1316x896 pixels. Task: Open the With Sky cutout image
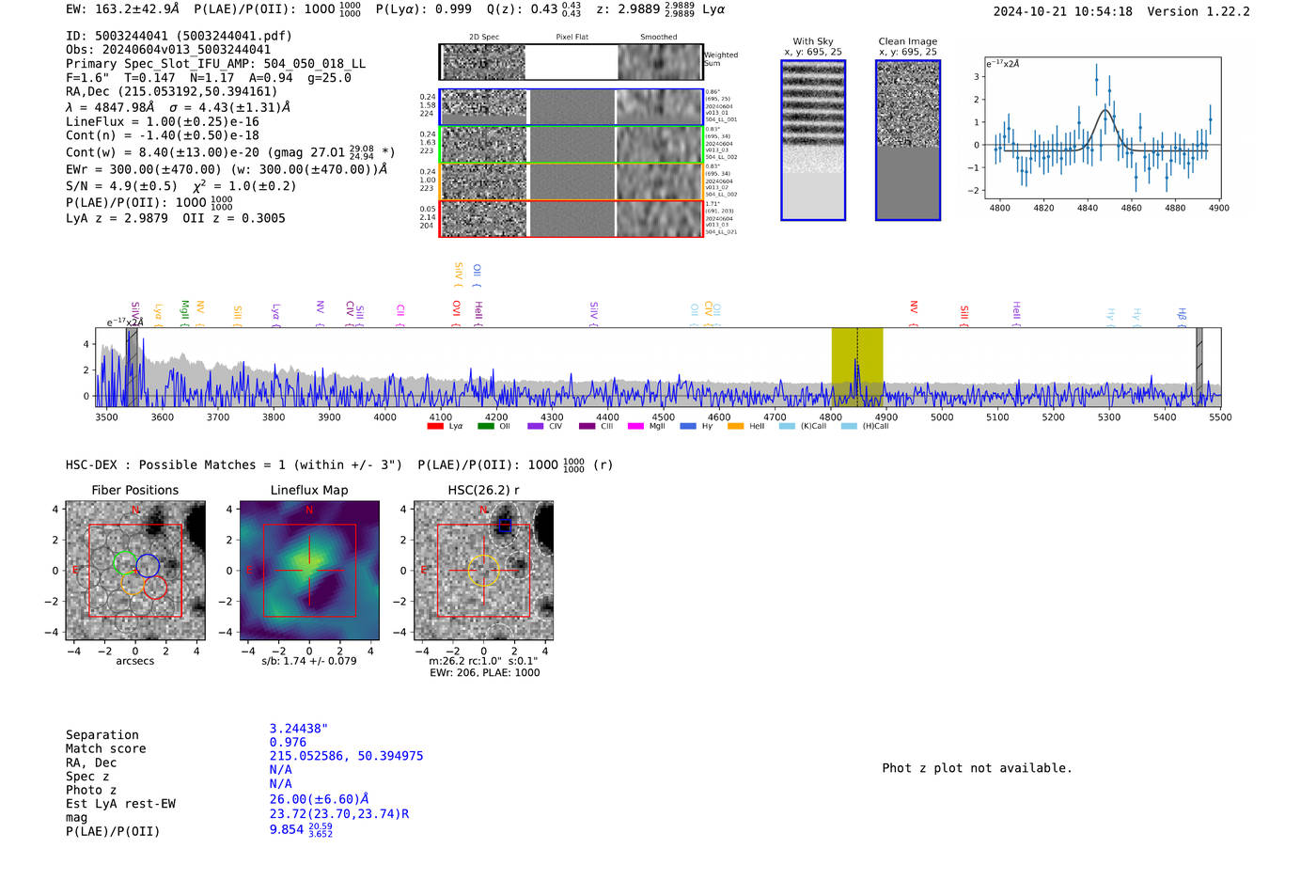(x=813, y=140)
